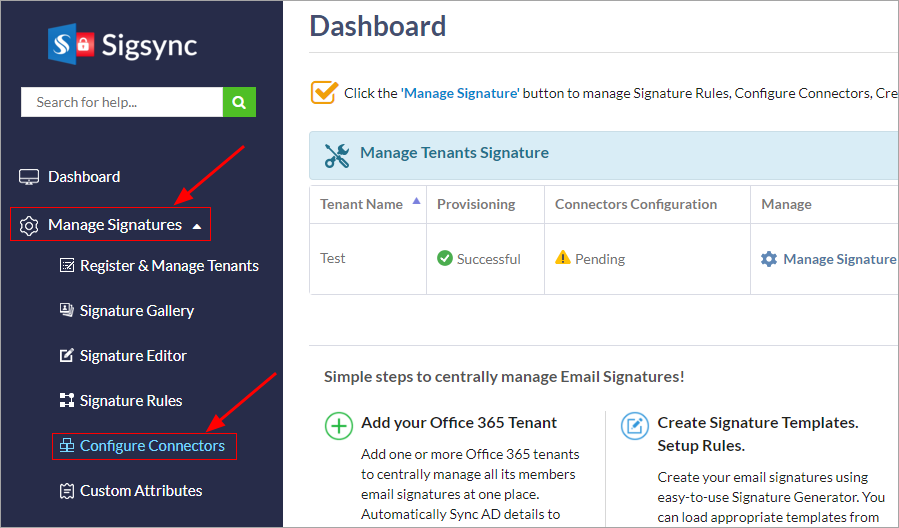Screen dimensions: 899x528
Task: Sort by Tenant Name column arrow
Action: pos(416,202)
